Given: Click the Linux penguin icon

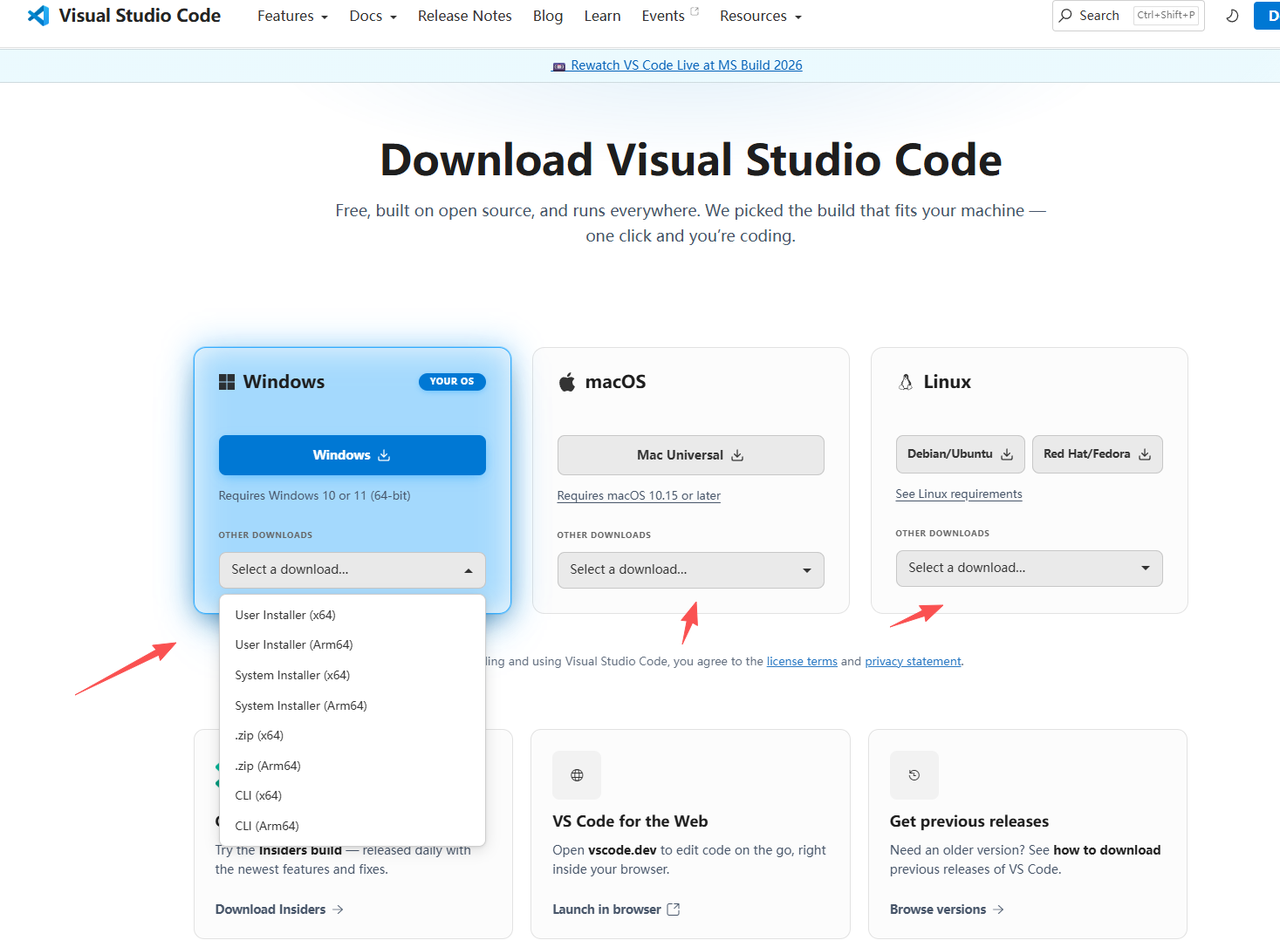Looking at the screenshot, I should coord(906,382).
